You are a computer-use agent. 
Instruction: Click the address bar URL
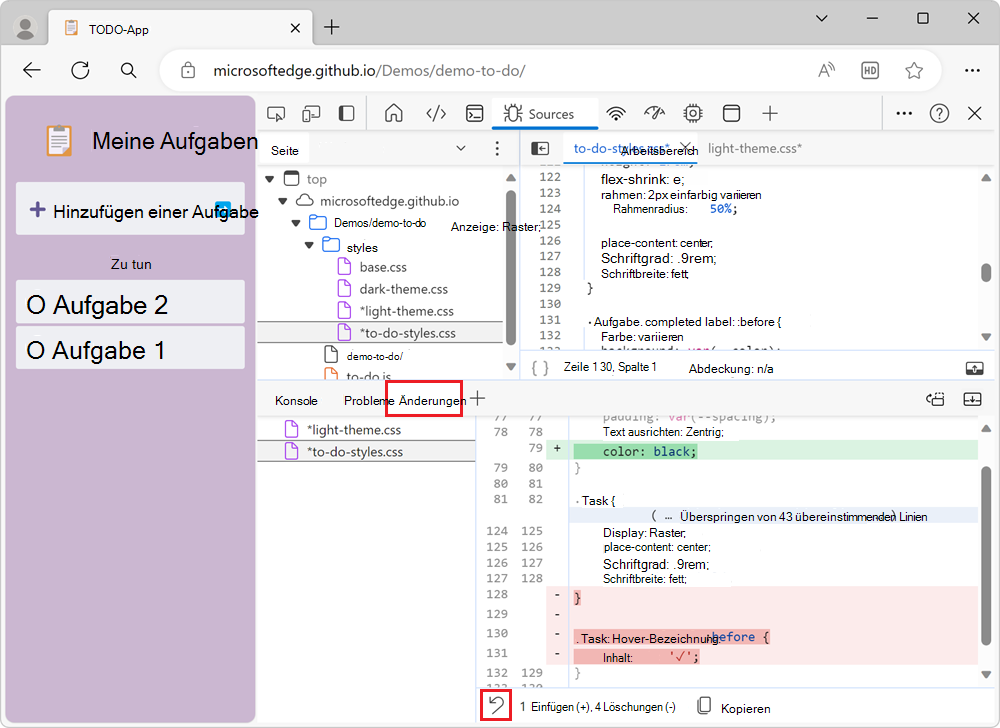369,70
